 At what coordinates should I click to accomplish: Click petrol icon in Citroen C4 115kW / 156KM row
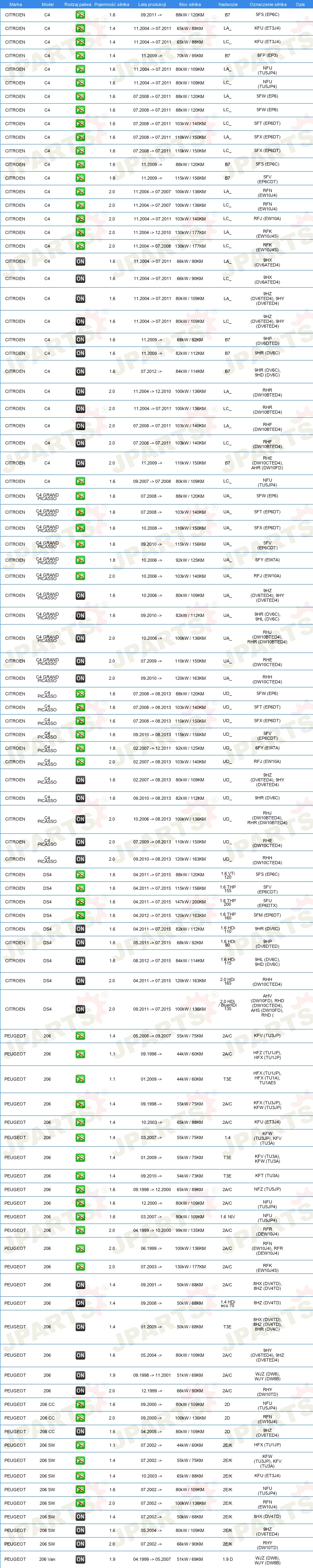point(80,178)
